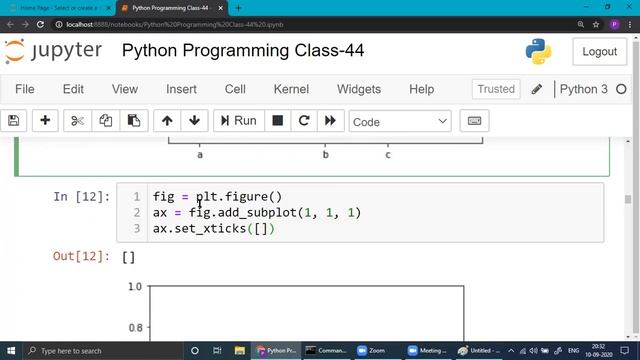Click the taskbar search box
Image resolution: width=640 pixels, height=360 pixels.
coord(103,351)
